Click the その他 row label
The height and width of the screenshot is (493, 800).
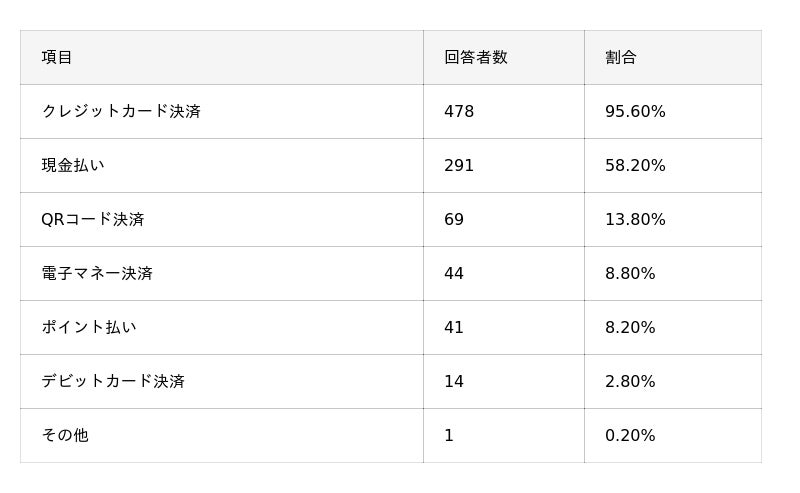[65, 435]
